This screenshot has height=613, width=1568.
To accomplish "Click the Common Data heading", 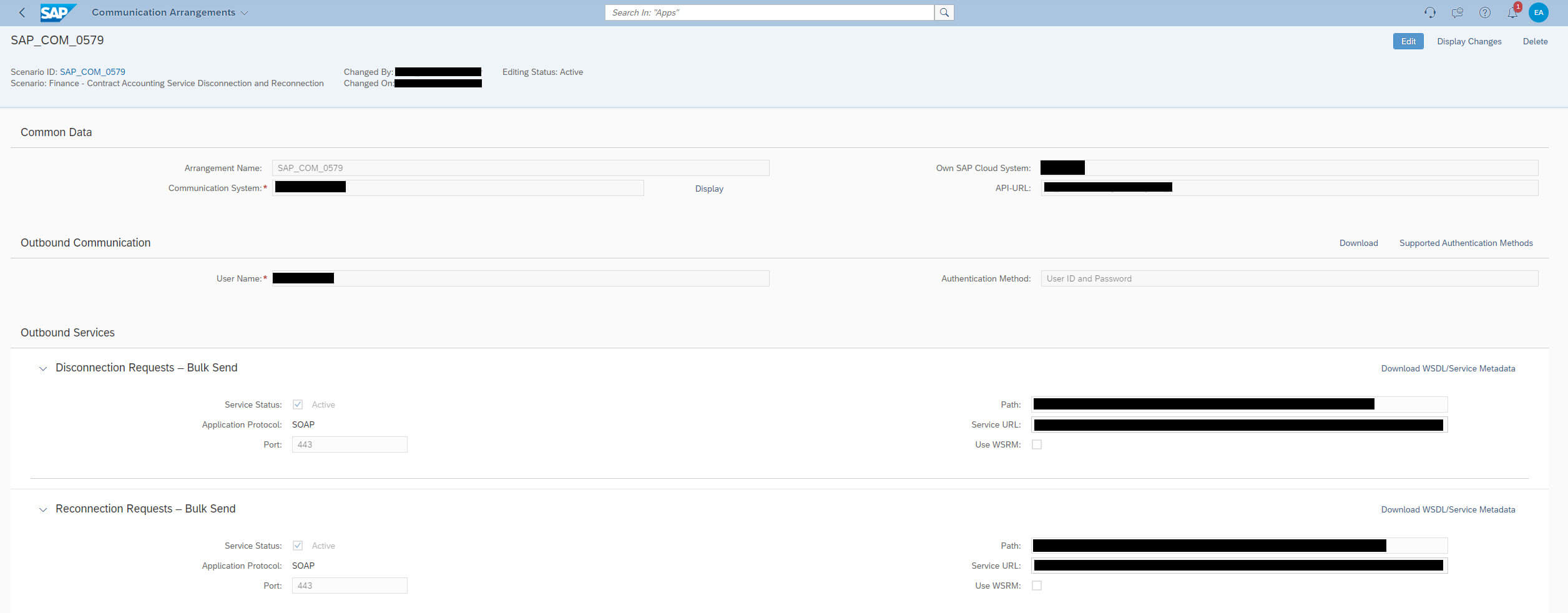I will tap(56, 132).
